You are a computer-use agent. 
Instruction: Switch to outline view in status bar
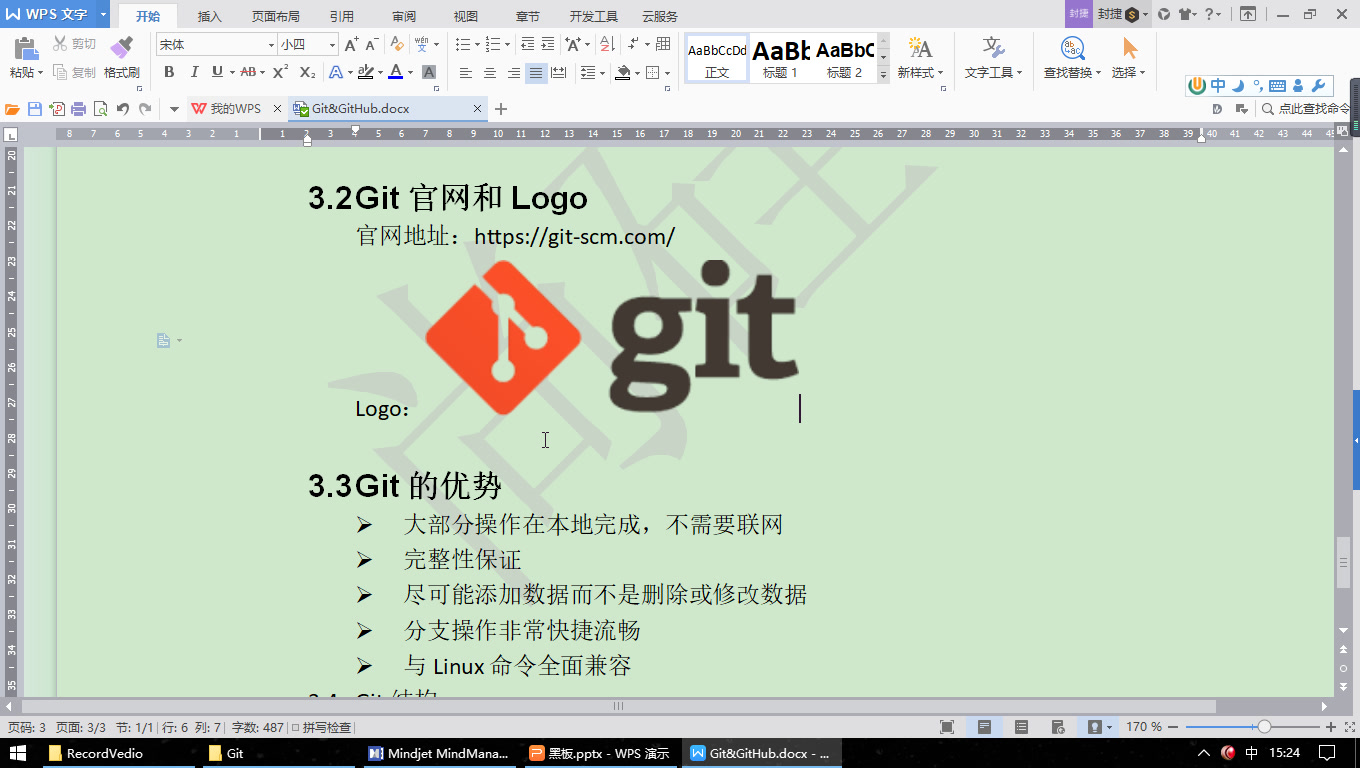1021,727
